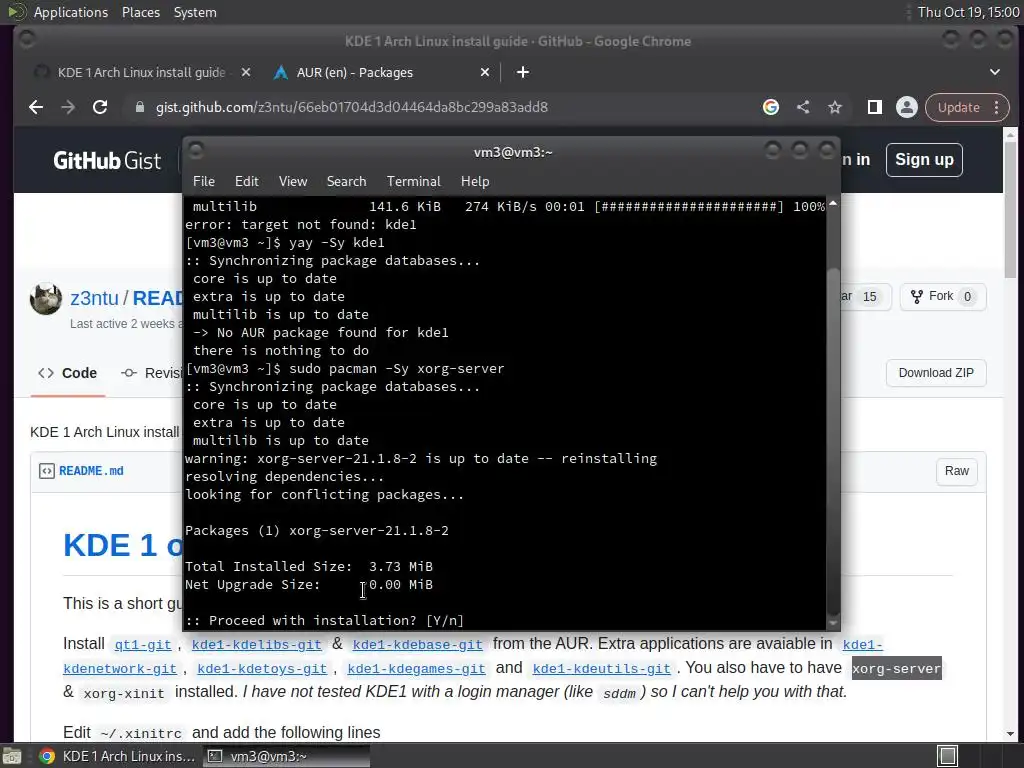1024x768 pixels.
Task: Open Chrome profile avatar
Action: [906, 107]
